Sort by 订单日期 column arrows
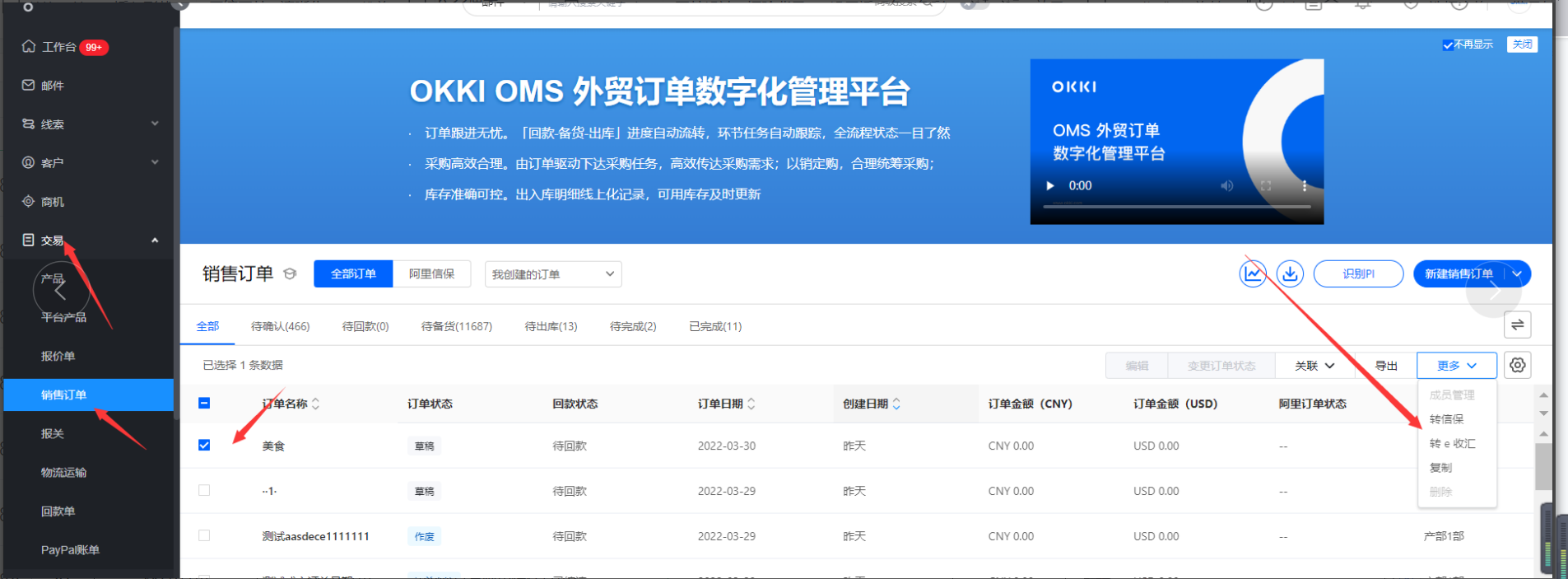The width and height of the screenshot is (1568, 579). point(751,404)
